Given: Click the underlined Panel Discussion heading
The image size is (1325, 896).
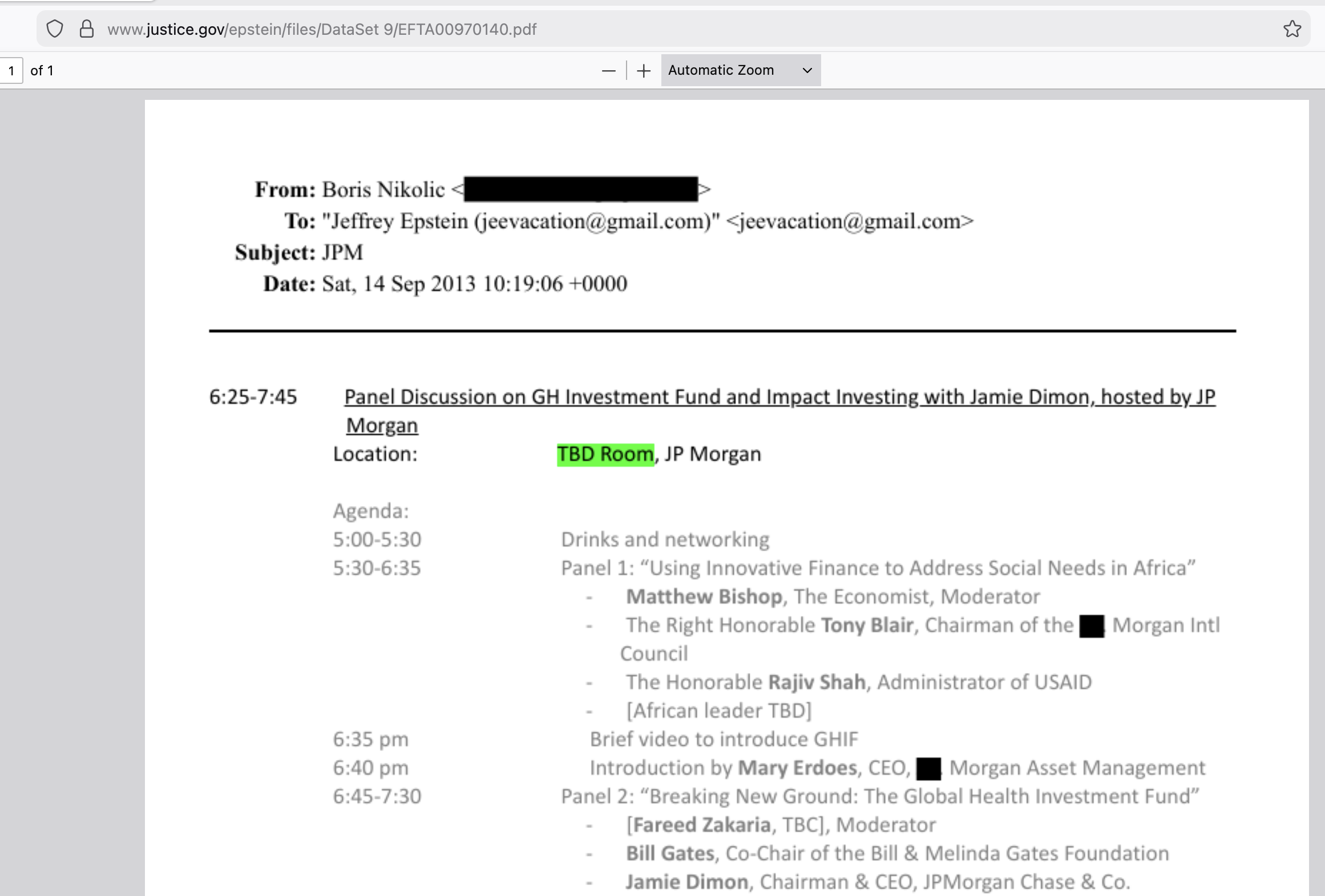Looking at the screenshot, I should coord(779,397).
